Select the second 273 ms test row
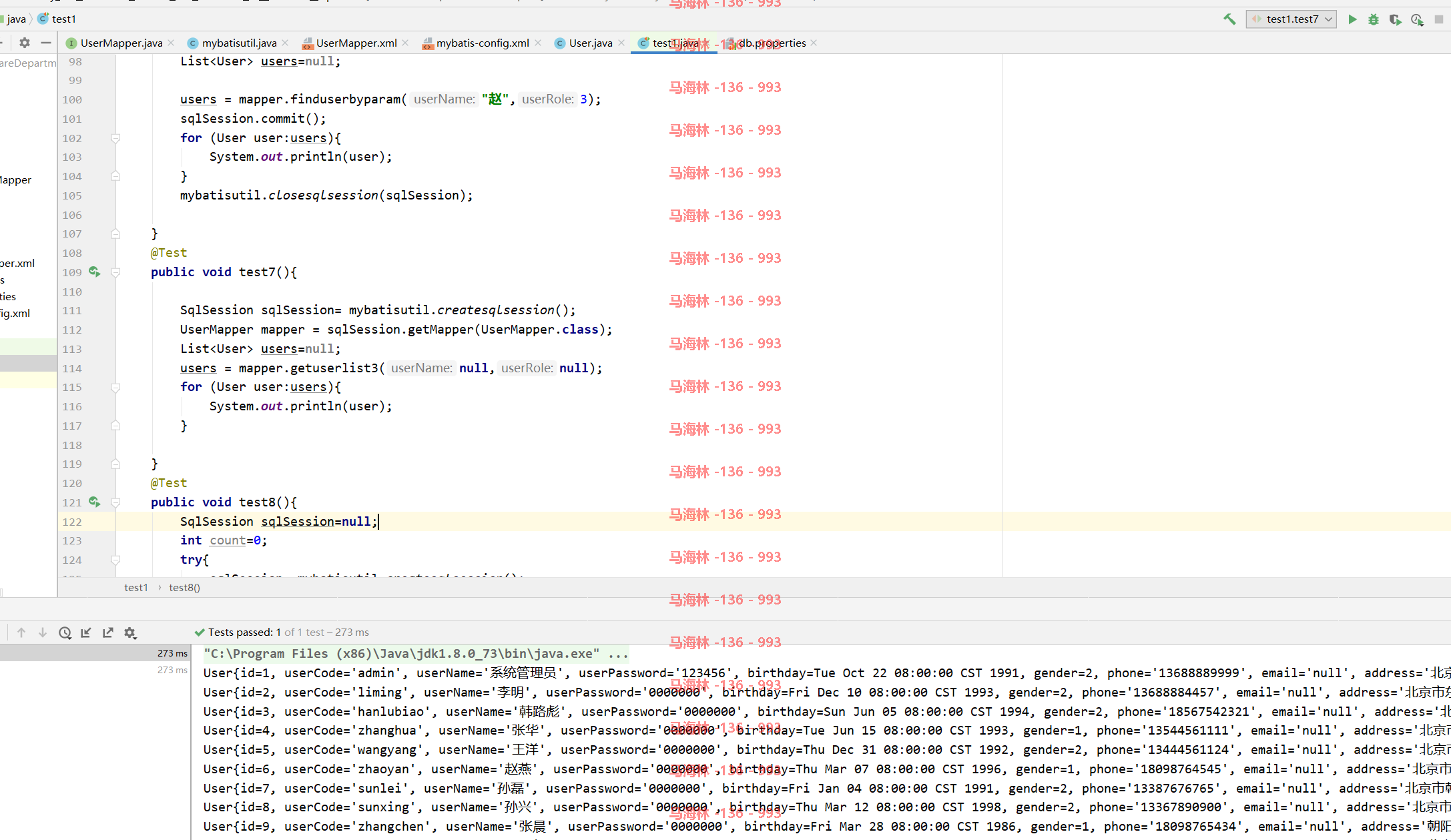Viewport: 1451px width, 840px height. point(95,670)
